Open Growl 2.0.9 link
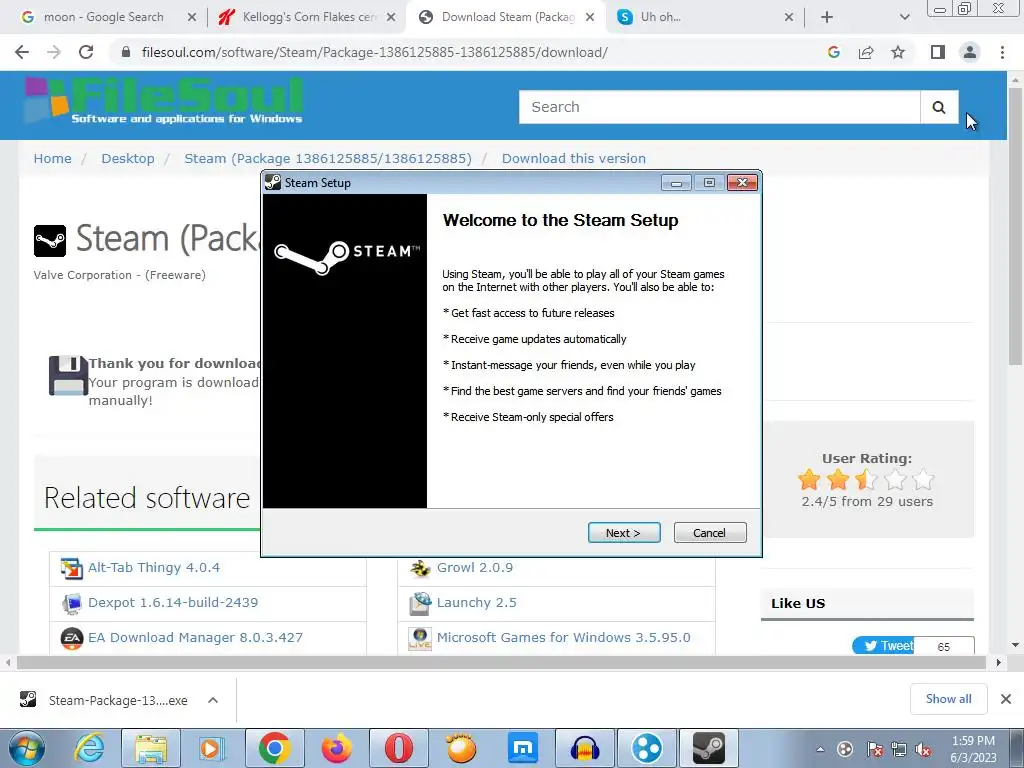This screenshot has width=1024, height=768. (475, 568)
